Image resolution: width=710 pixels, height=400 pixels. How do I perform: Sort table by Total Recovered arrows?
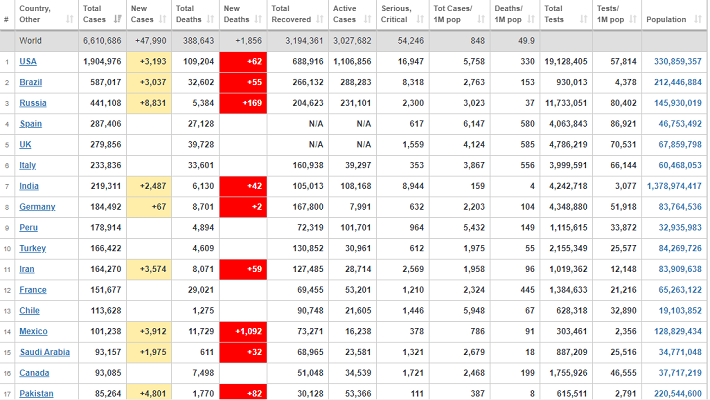pyautogui.click(x=320, y=19)
